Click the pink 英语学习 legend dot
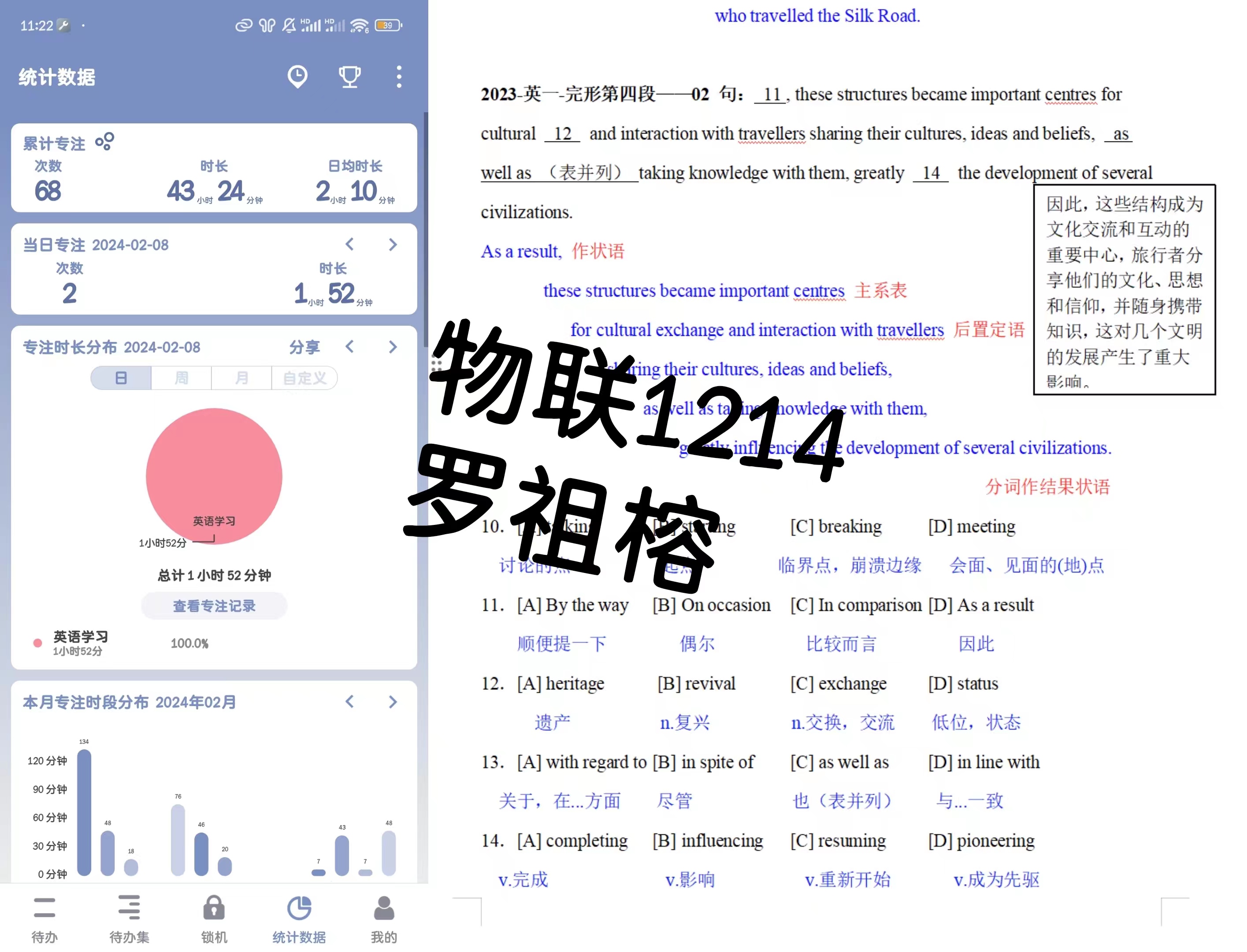The height and width of the screenshot is (952, 1247). click(37, 643)
